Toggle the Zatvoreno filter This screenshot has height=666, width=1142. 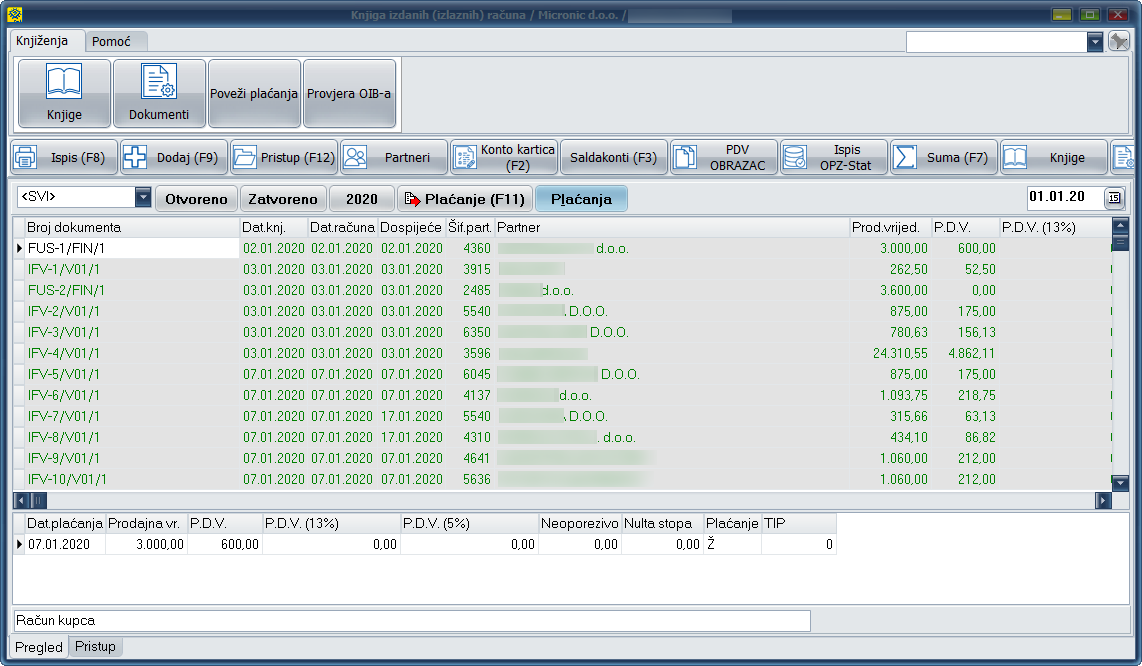(283, 199)
